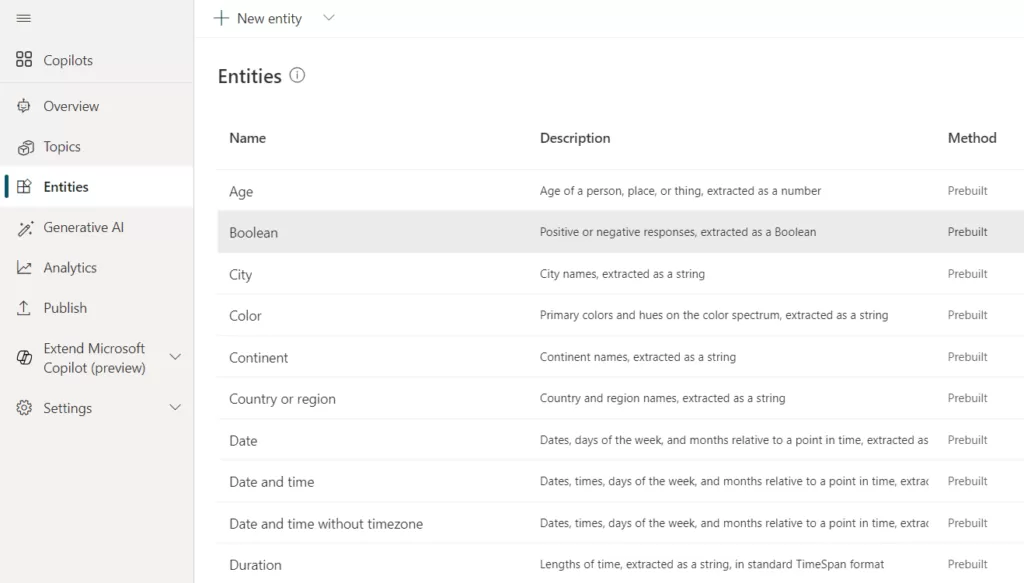Open the New entity dropdown arrow
The image size is (1024, 583).
329,18
